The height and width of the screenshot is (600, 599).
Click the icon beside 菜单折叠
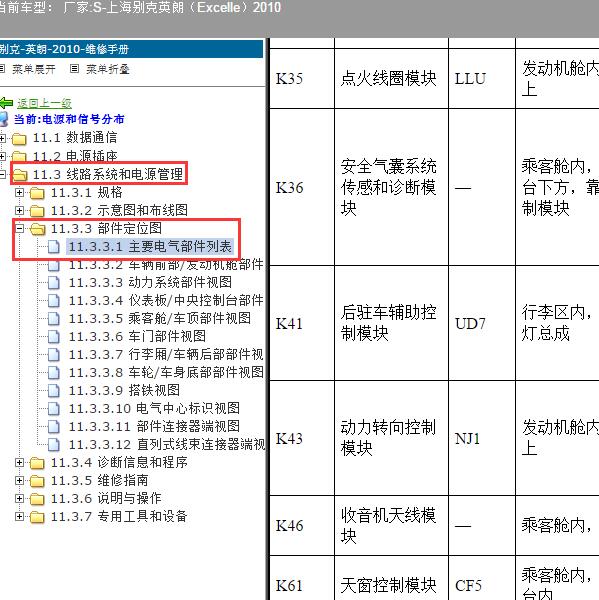click(75, 68)
